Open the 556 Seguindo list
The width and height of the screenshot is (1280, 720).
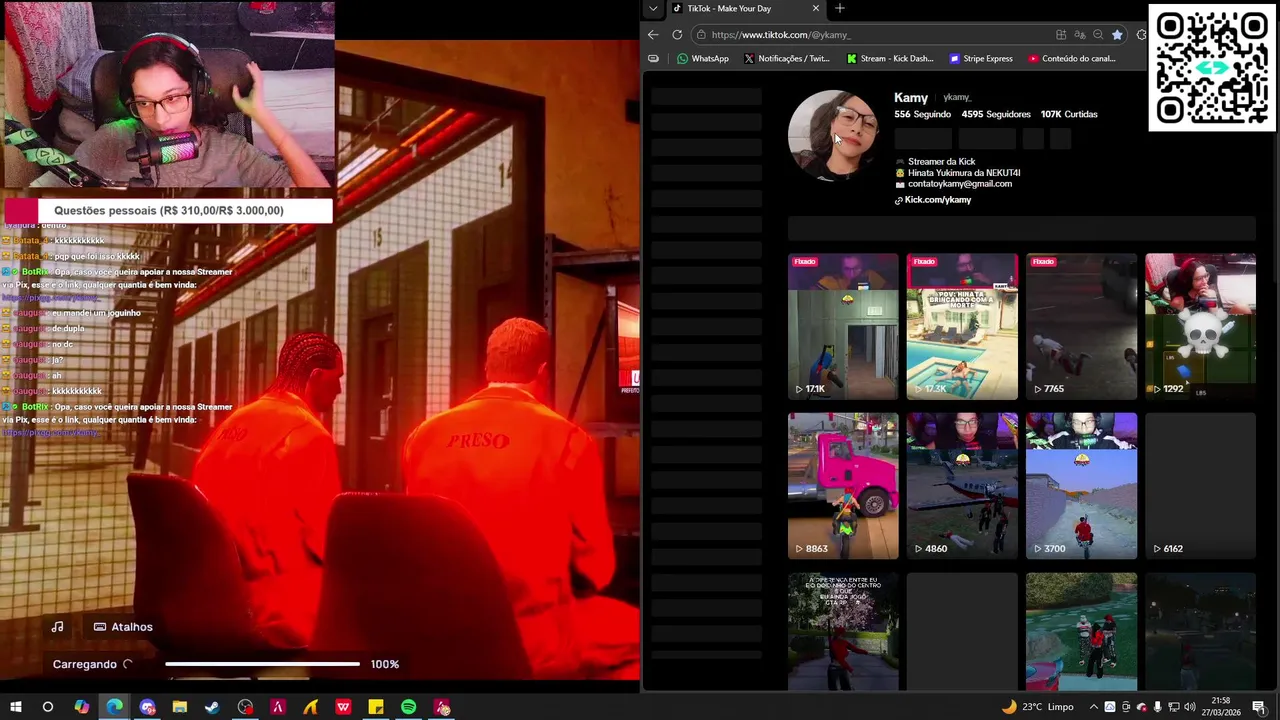pyautogui.click(x=922, y=114)
